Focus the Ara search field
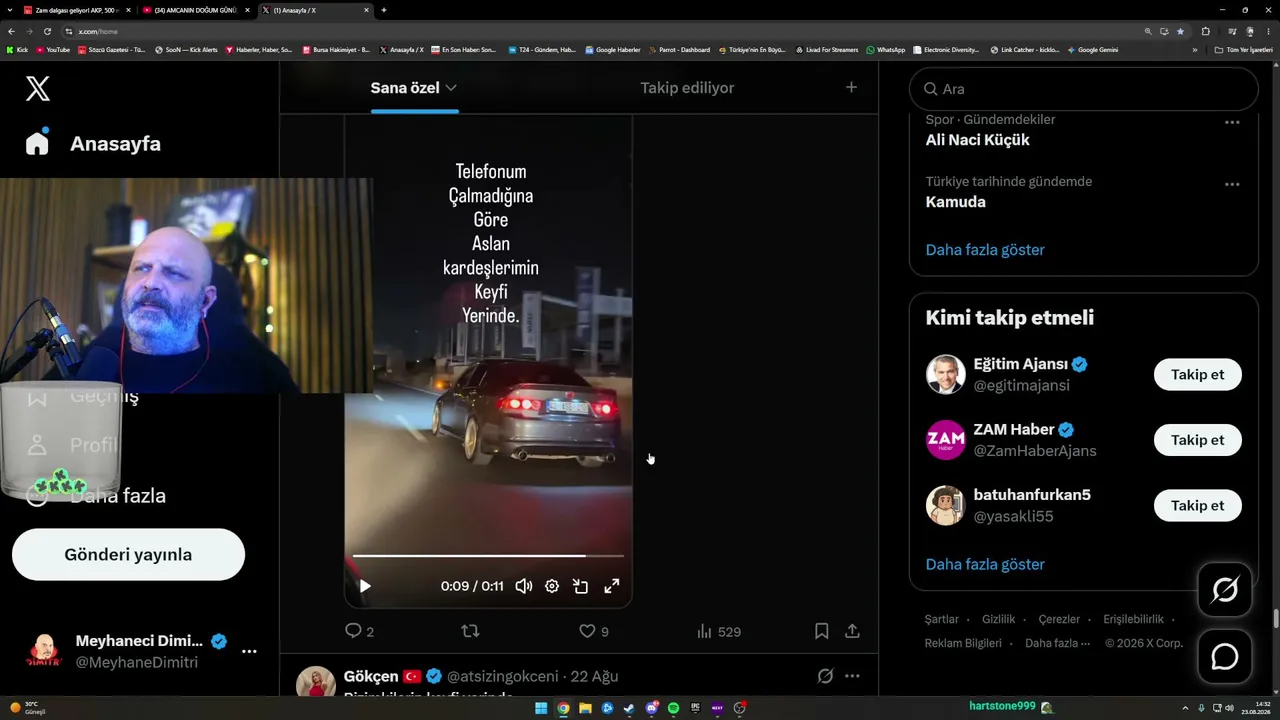 pos(1083,89)
